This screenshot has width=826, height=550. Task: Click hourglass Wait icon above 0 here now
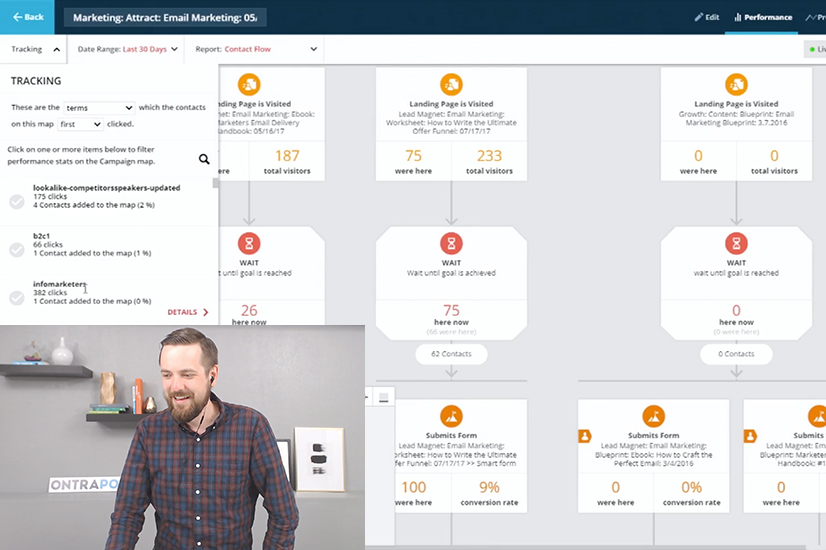coord(736,243)
